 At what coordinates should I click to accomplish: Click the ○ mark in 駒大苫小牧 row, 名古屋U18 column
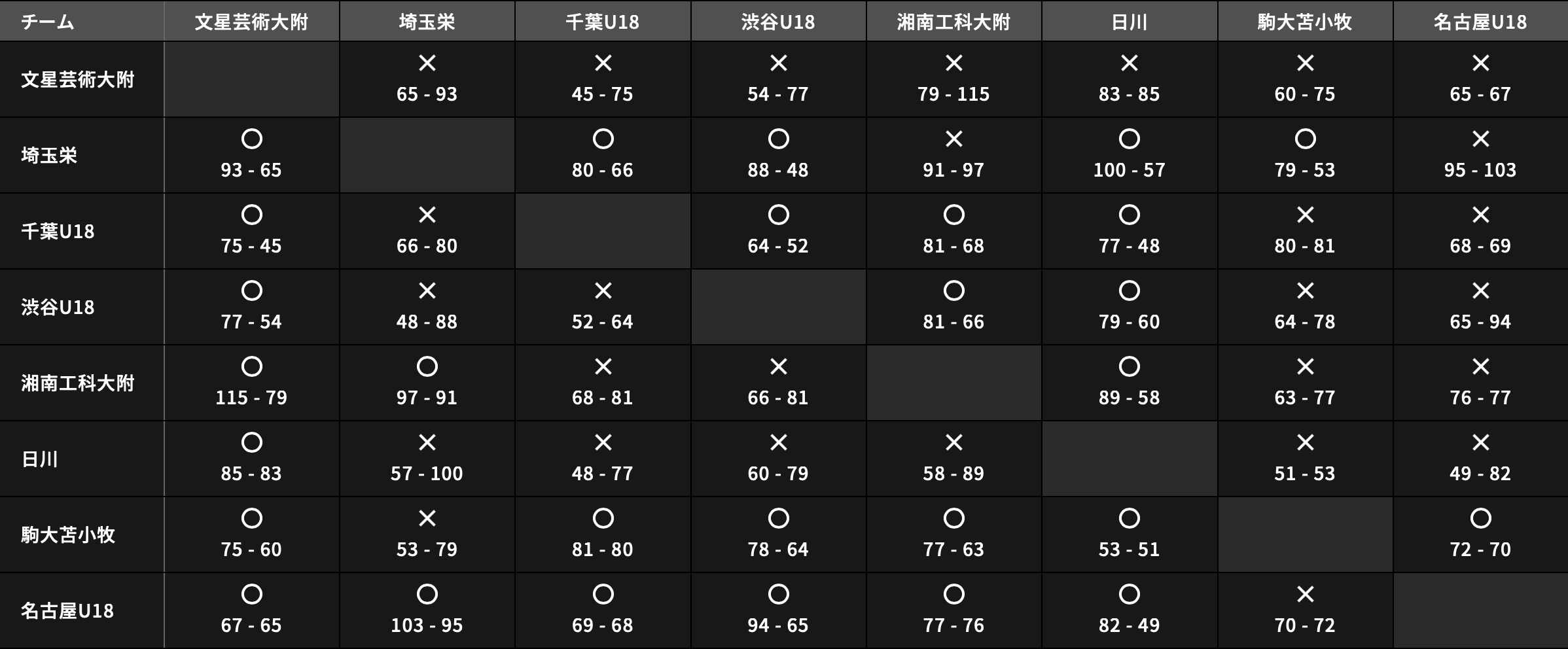tap(1480, 519)
